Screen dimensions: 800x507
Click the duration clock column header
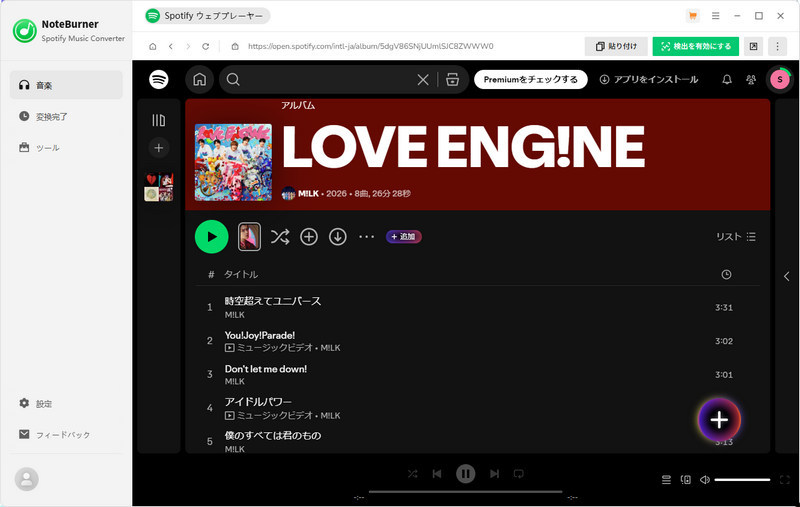(x=726, y=275)
